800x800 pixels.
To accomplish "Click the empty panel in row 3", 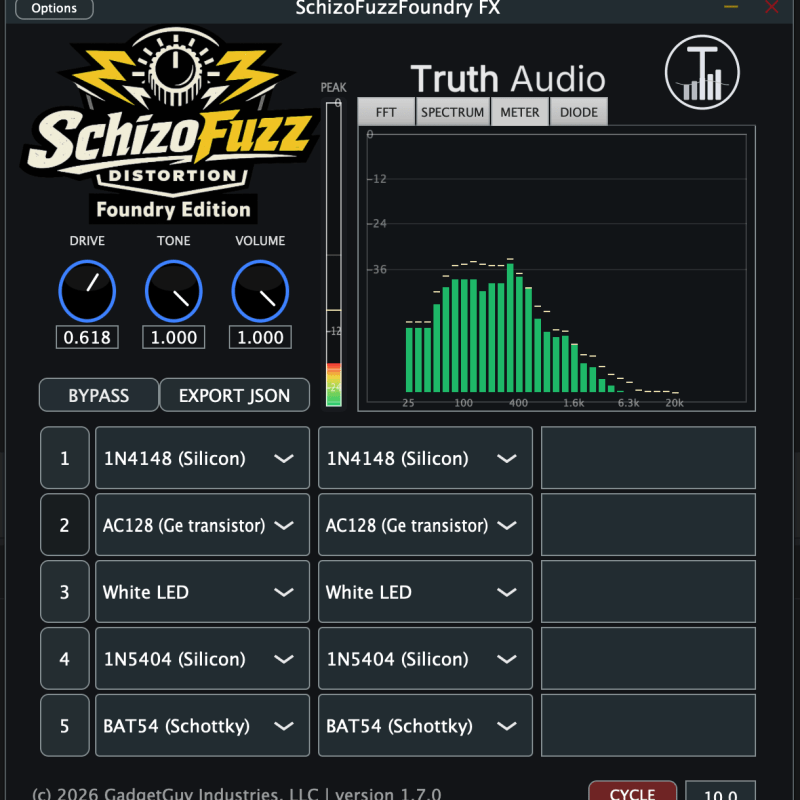I will [x=648, y=592].
